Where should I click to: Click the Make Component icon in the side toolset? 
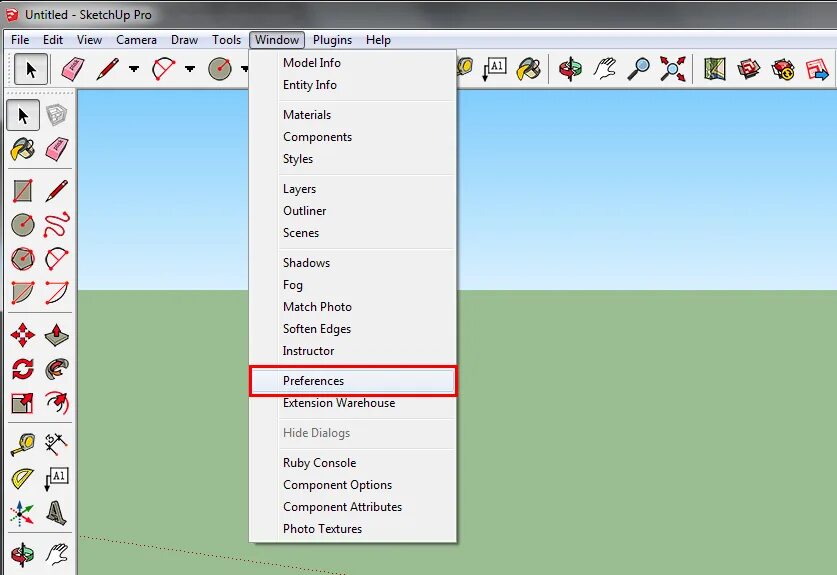57,115
